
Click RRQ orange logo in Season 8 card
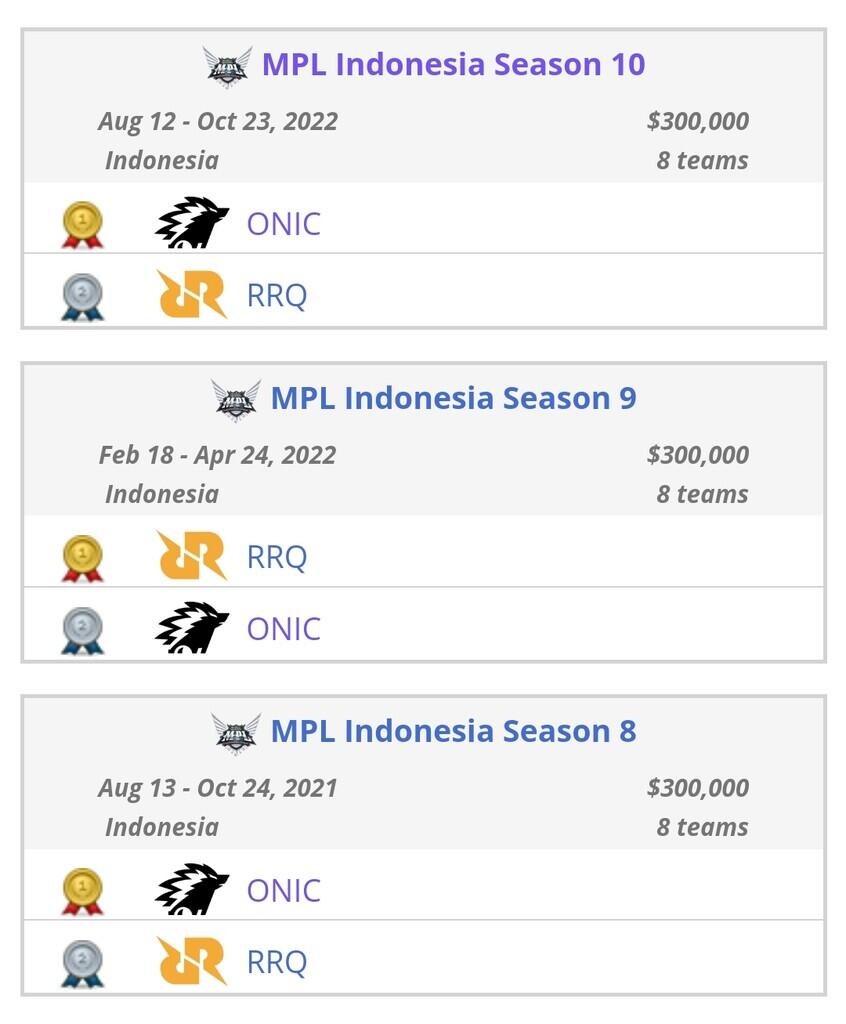[x=192, y=961]
